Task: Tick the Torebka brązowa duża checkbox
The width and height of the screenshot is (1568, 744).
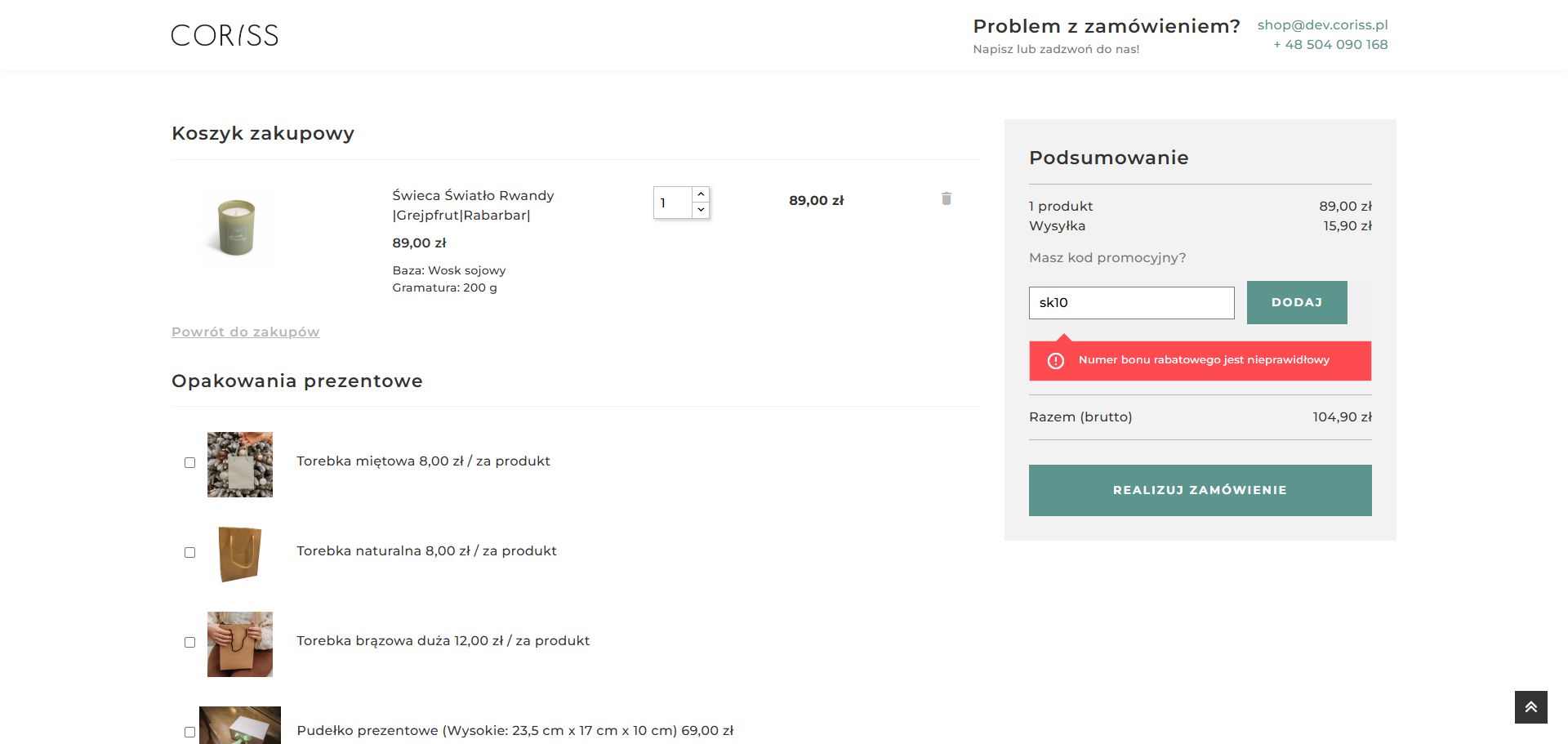Action: click(190, 643)
